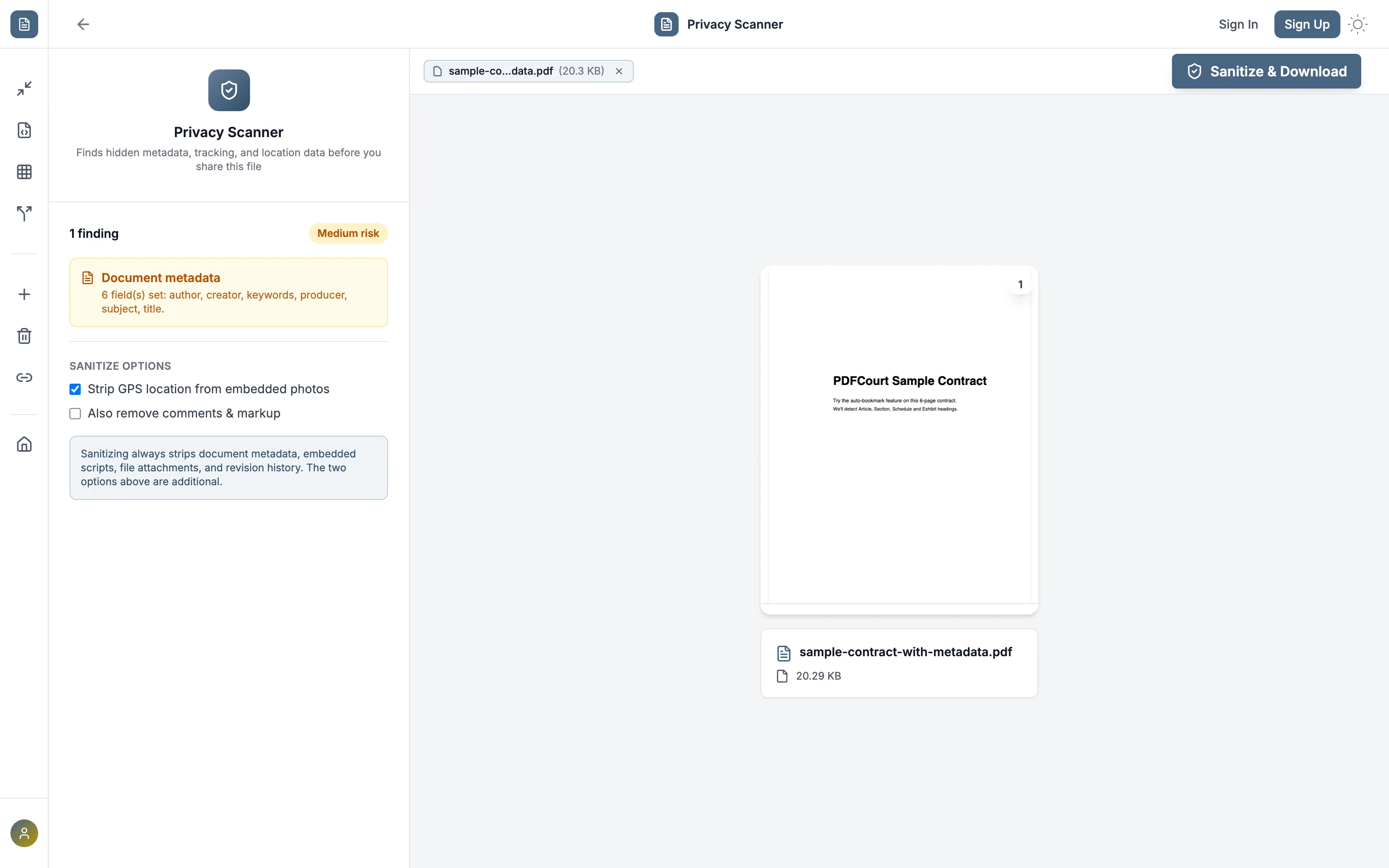Go to home icon in sidebar
This screenshot has height=868, width=1389.
[24, 444]
